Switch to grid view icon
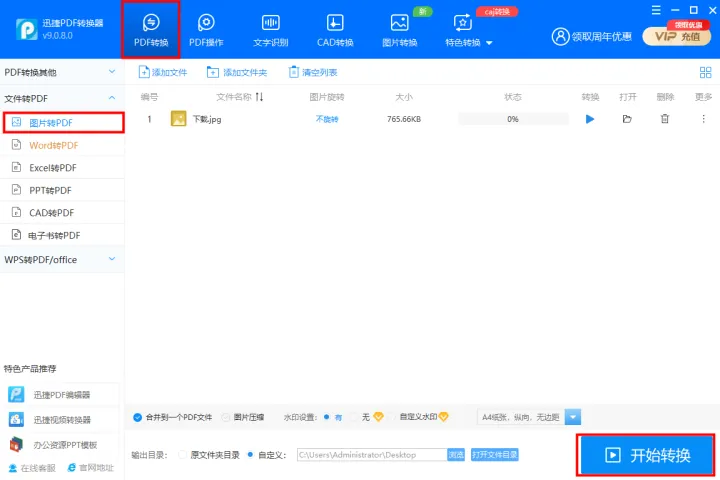 (x=705, y=72)
